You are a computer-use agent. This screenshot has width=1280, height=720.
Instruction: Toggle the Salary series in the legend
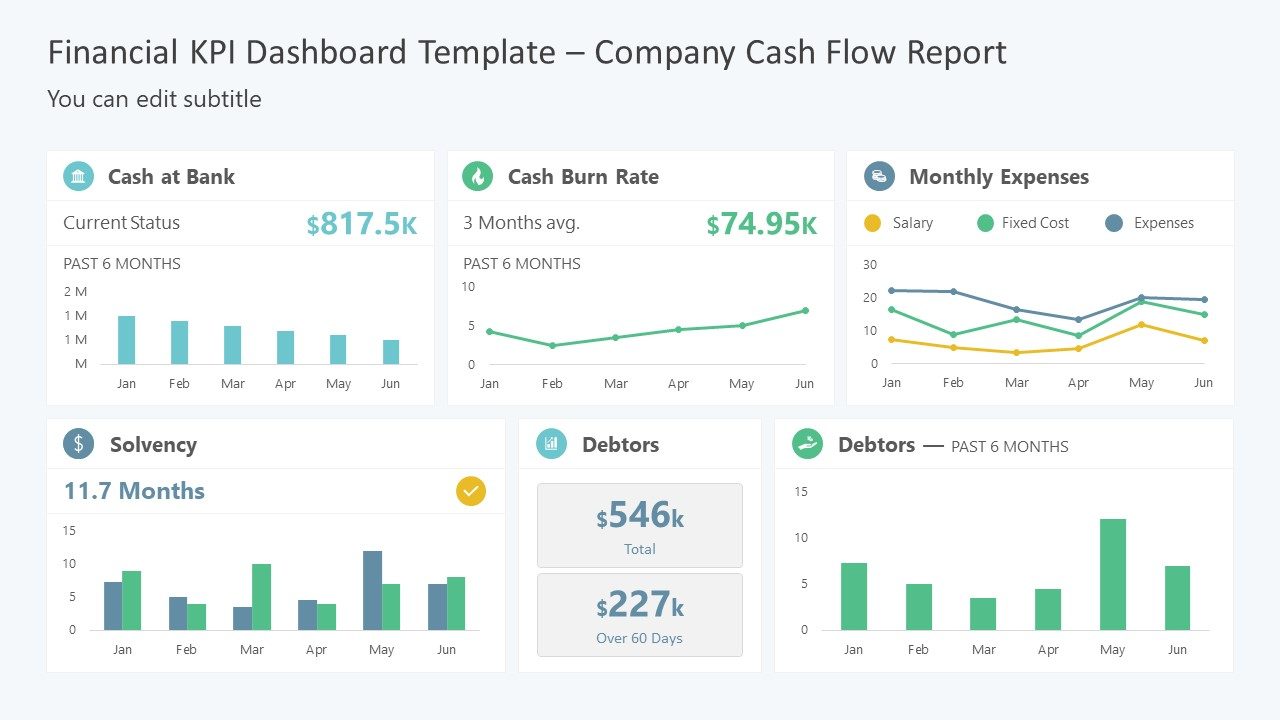[902, 223]
